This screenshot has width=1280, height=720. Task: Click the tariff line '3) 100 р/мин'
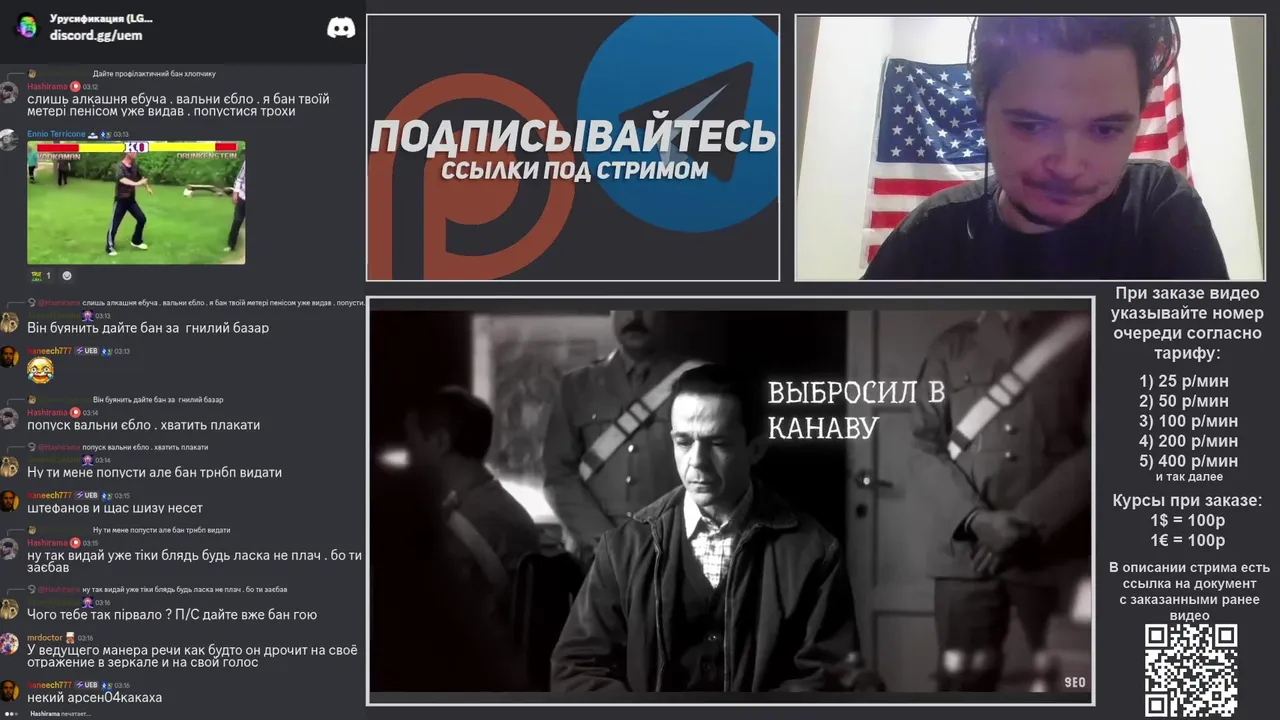coord(1189,421)
